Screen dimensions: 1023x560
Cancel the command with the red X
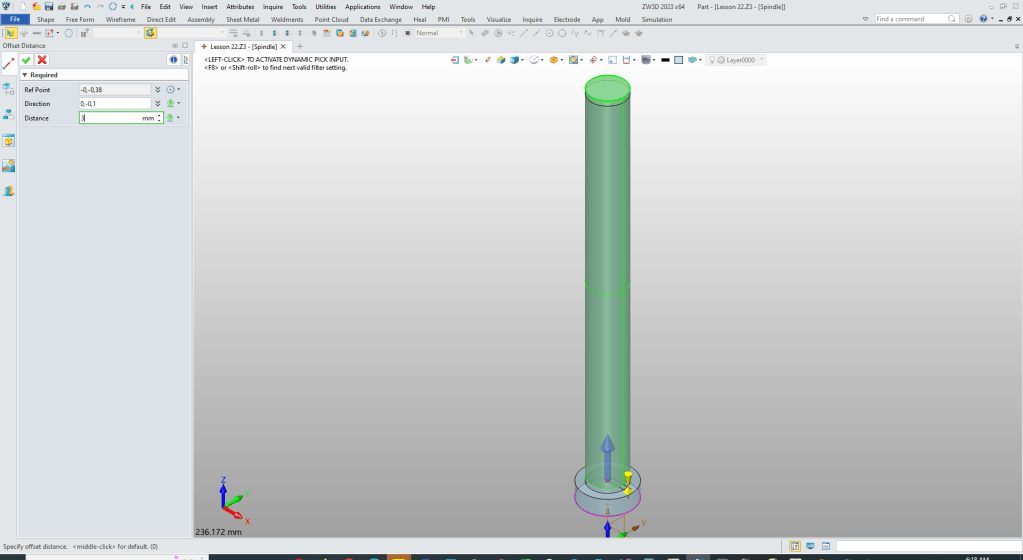pos(42,60)
